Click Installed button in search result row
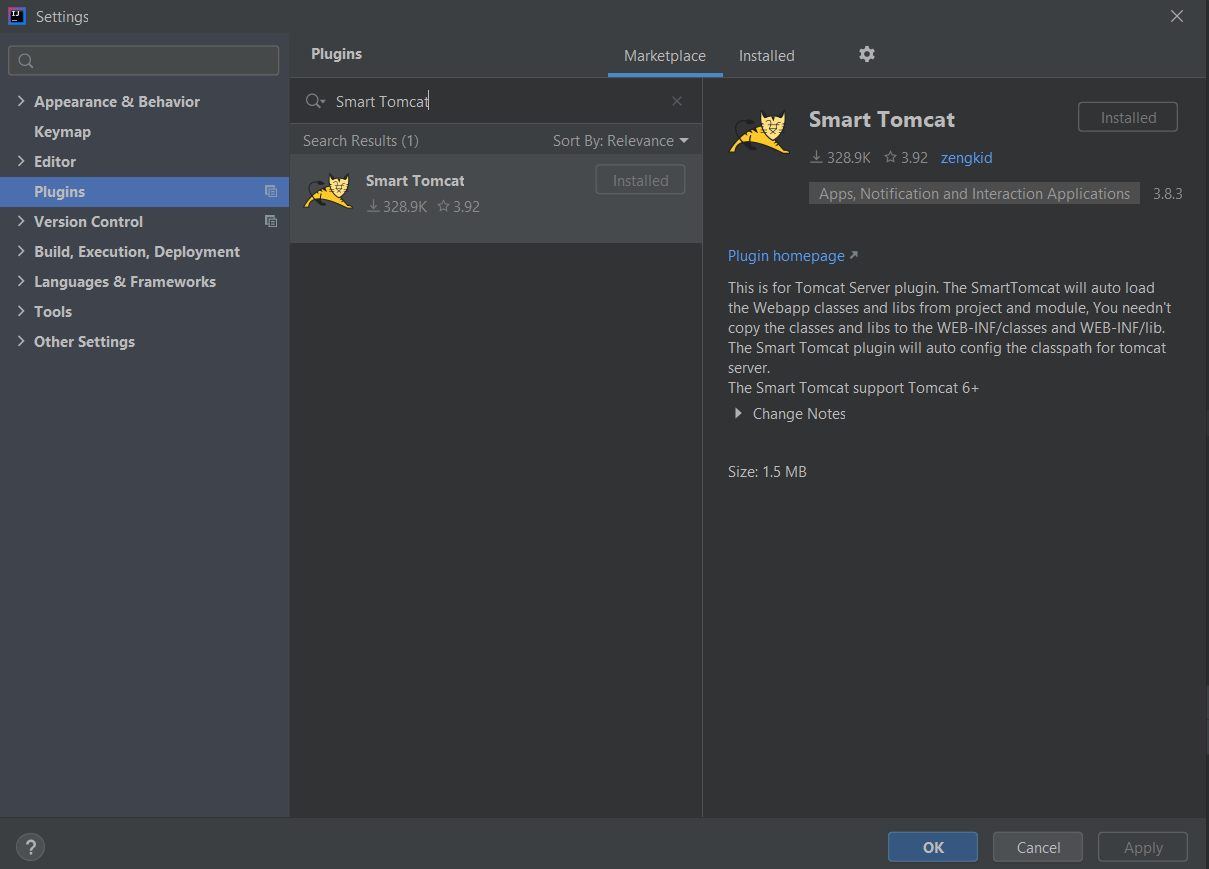This screenshot has height=869, width=1209. 640,180
